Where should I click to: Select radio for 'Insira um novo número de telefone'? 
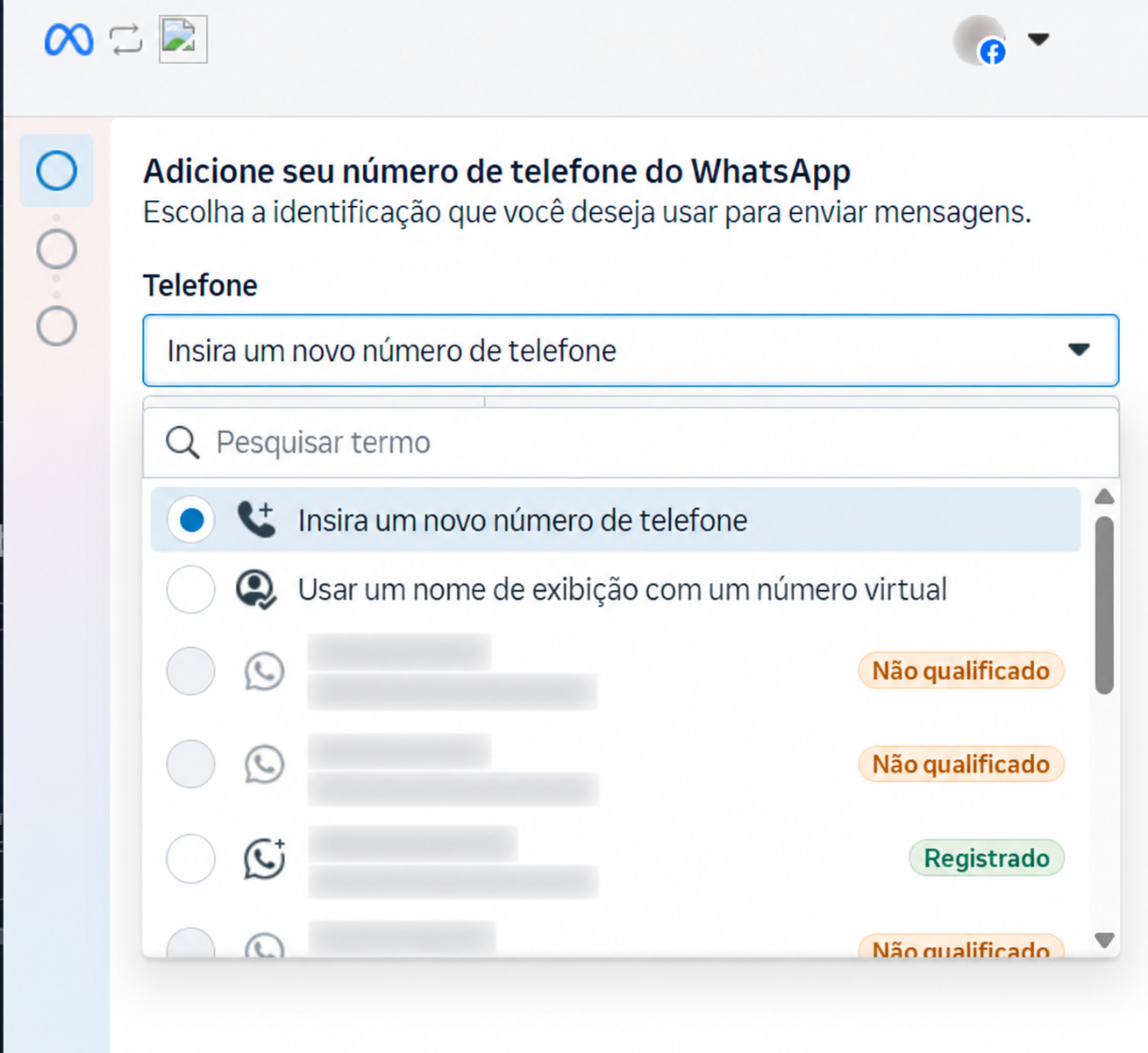[191, 520]
